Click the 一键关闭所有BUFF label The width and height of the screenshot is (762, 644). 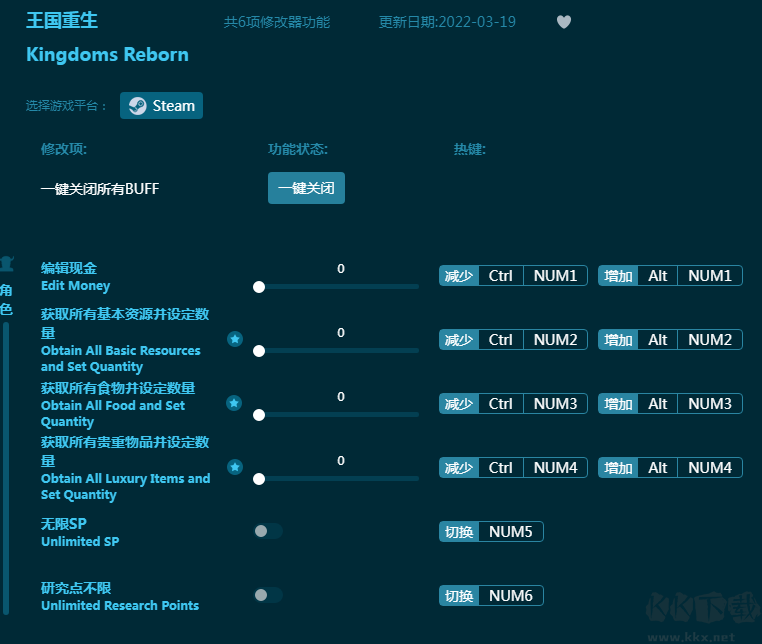(100, 189)
